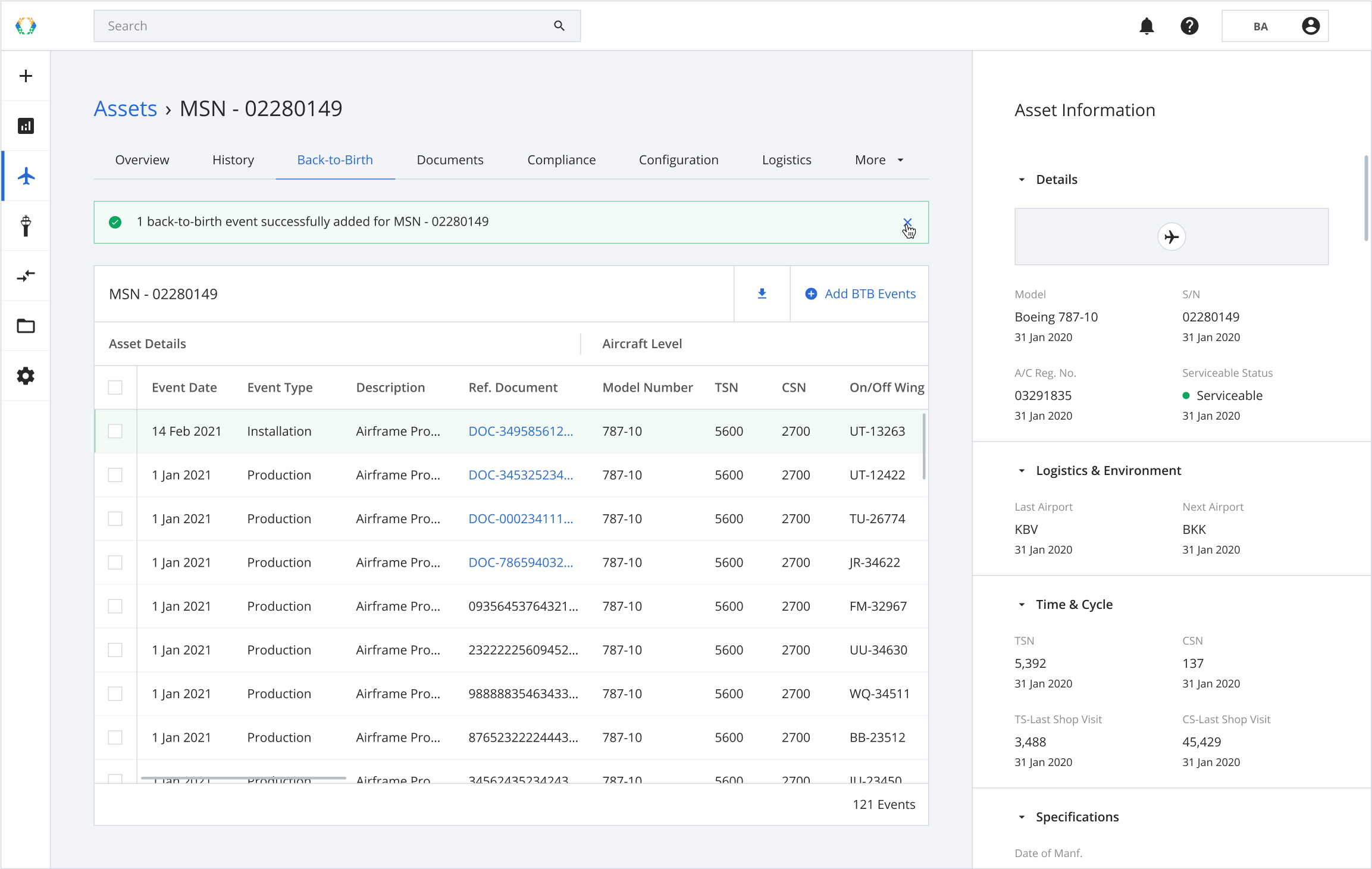Check the row with JR-34622
This screenshot has width=1372, height=869.
point(115,562)
